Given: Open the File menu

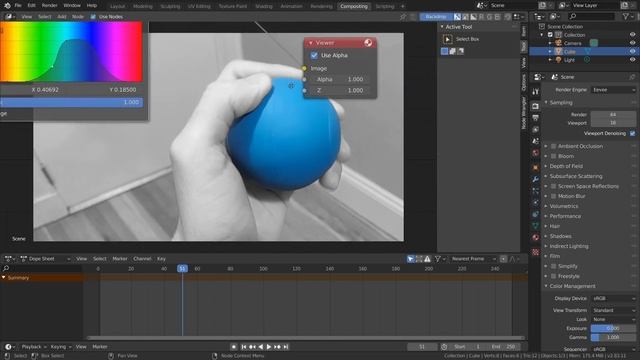Looking at the screenshot, I should coord(18,6).
